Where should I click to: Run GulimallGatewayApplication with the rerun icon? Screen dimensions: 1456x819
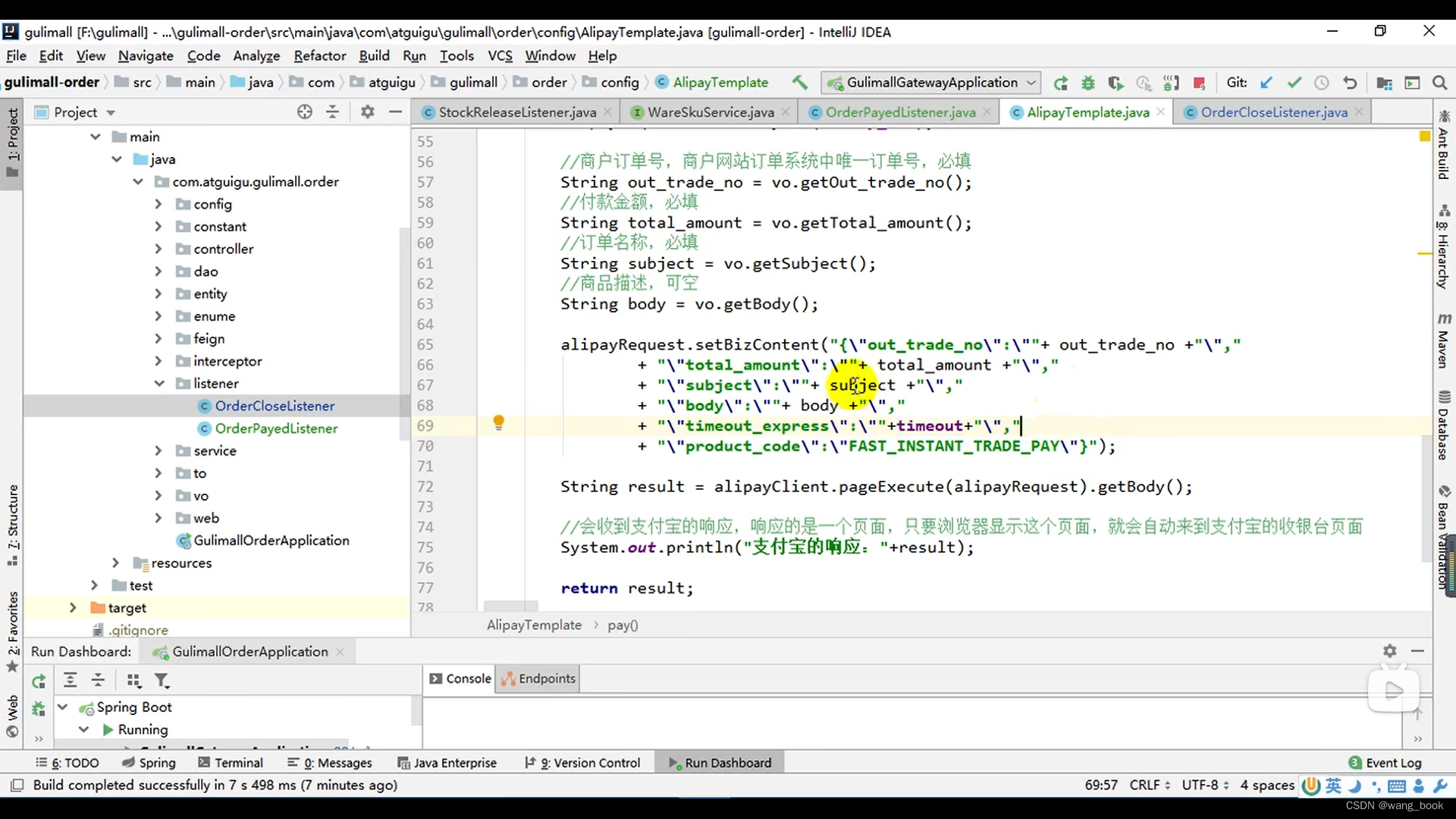[x=1061, y=83]
